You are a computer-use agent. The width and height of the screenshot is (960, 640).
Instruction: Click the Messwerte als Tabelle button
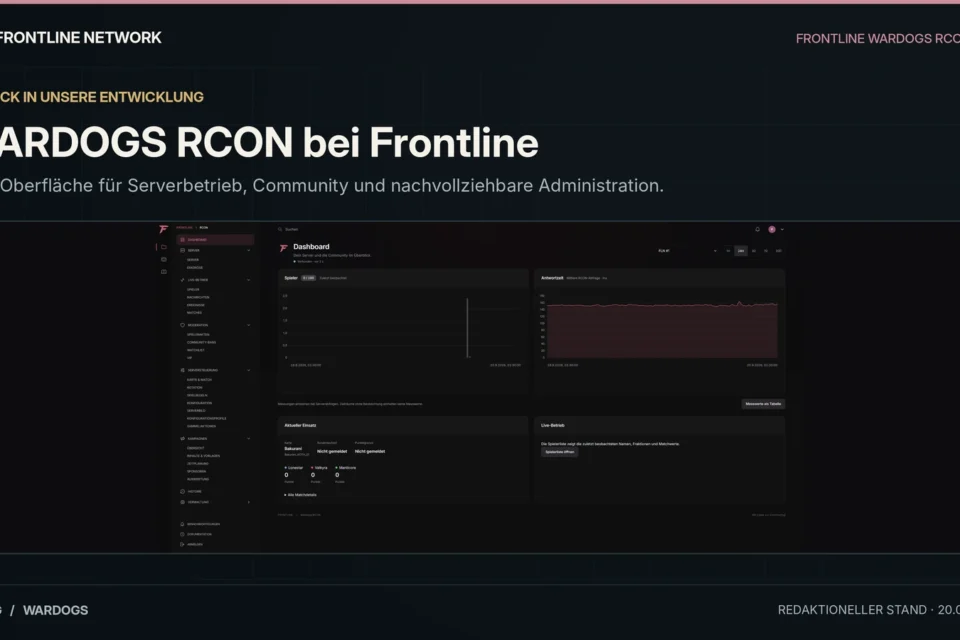tap(763, 404)
